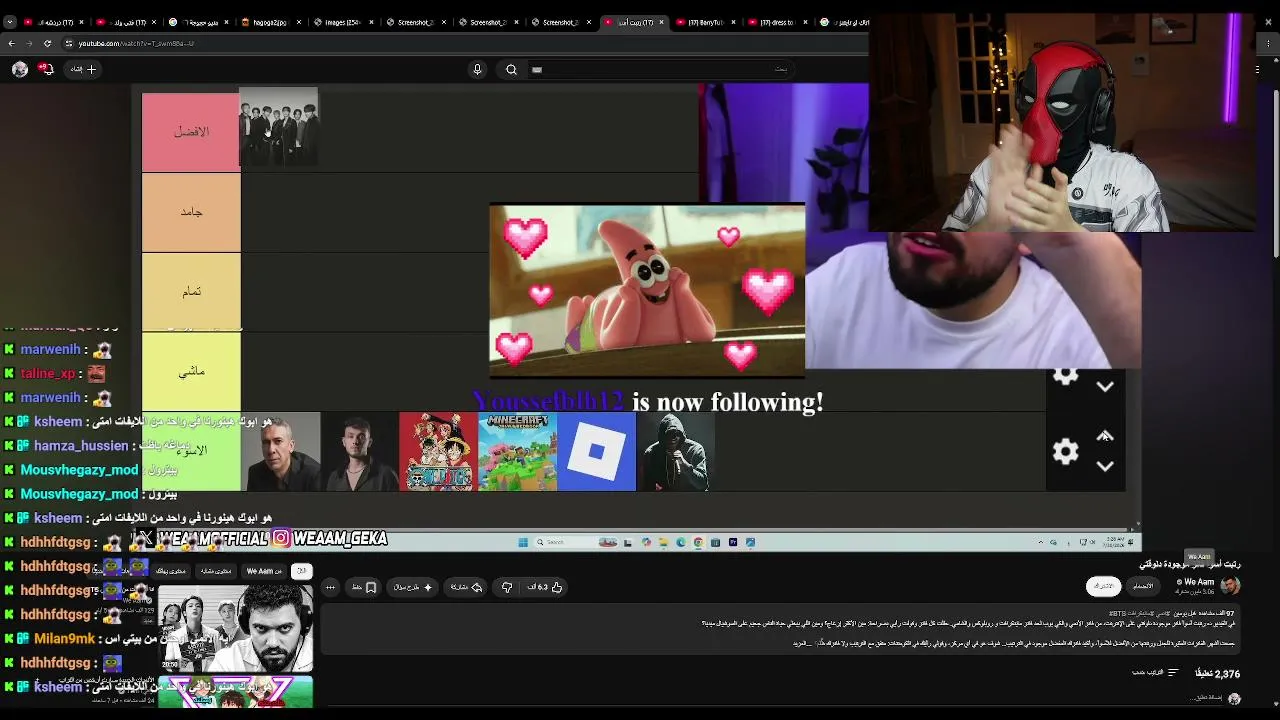The image size is (1280, 720).
Task: Pick the gray-haired man tier item
Action: click(x=280, y=451)
